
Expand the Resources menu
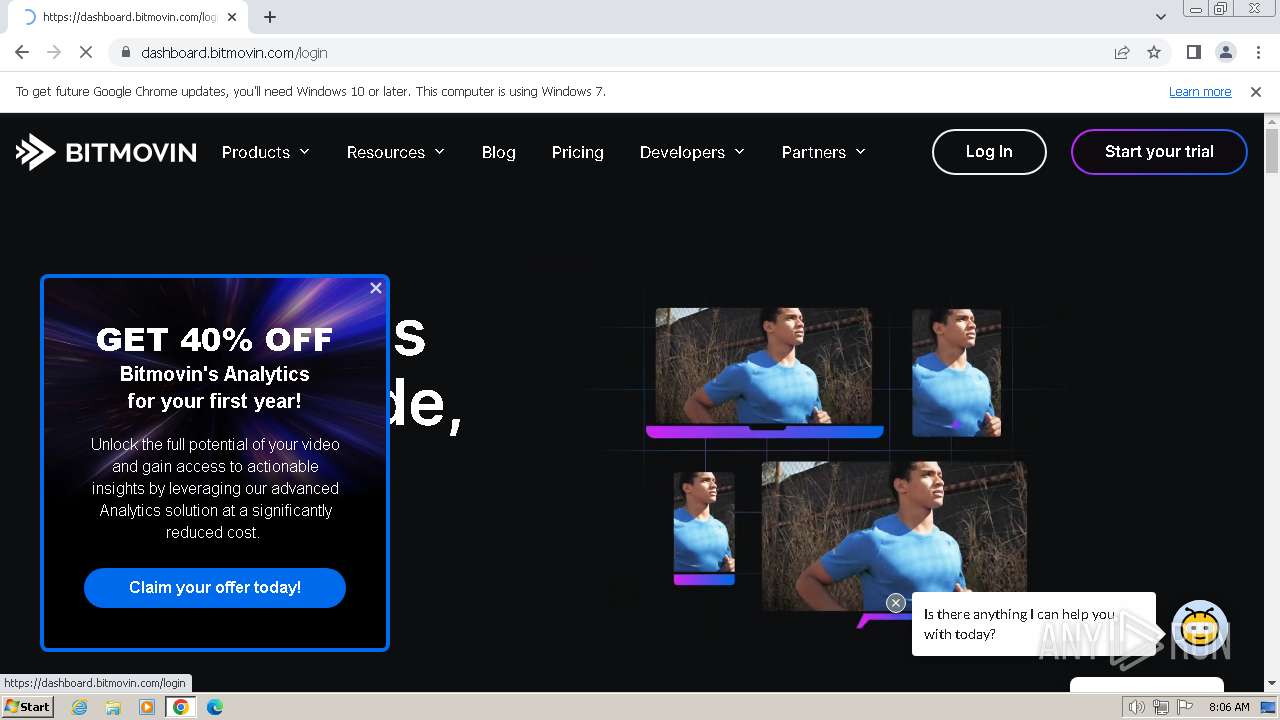[395, 152]
